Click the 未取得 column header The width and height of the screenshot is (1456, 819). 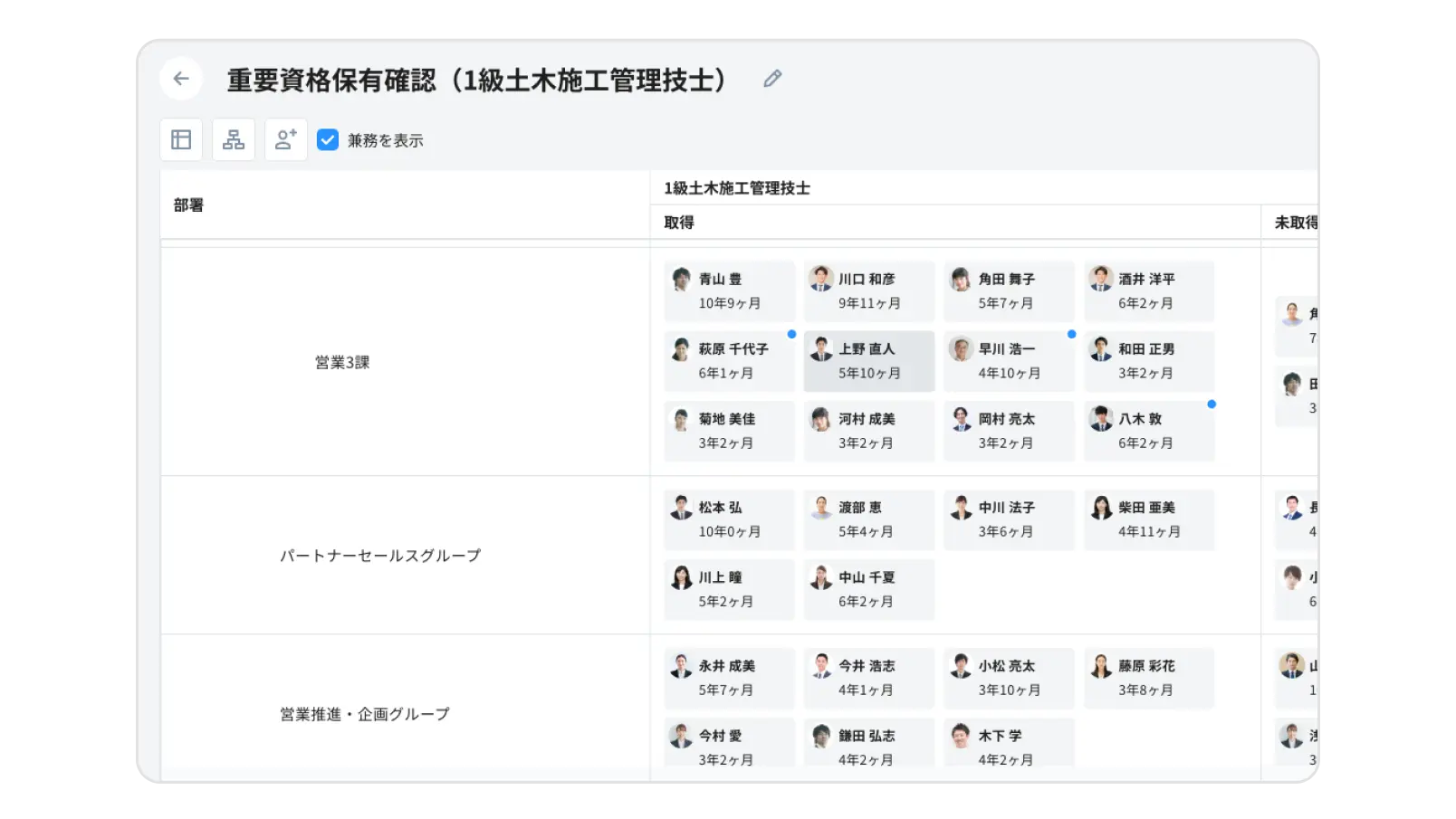1293,222
